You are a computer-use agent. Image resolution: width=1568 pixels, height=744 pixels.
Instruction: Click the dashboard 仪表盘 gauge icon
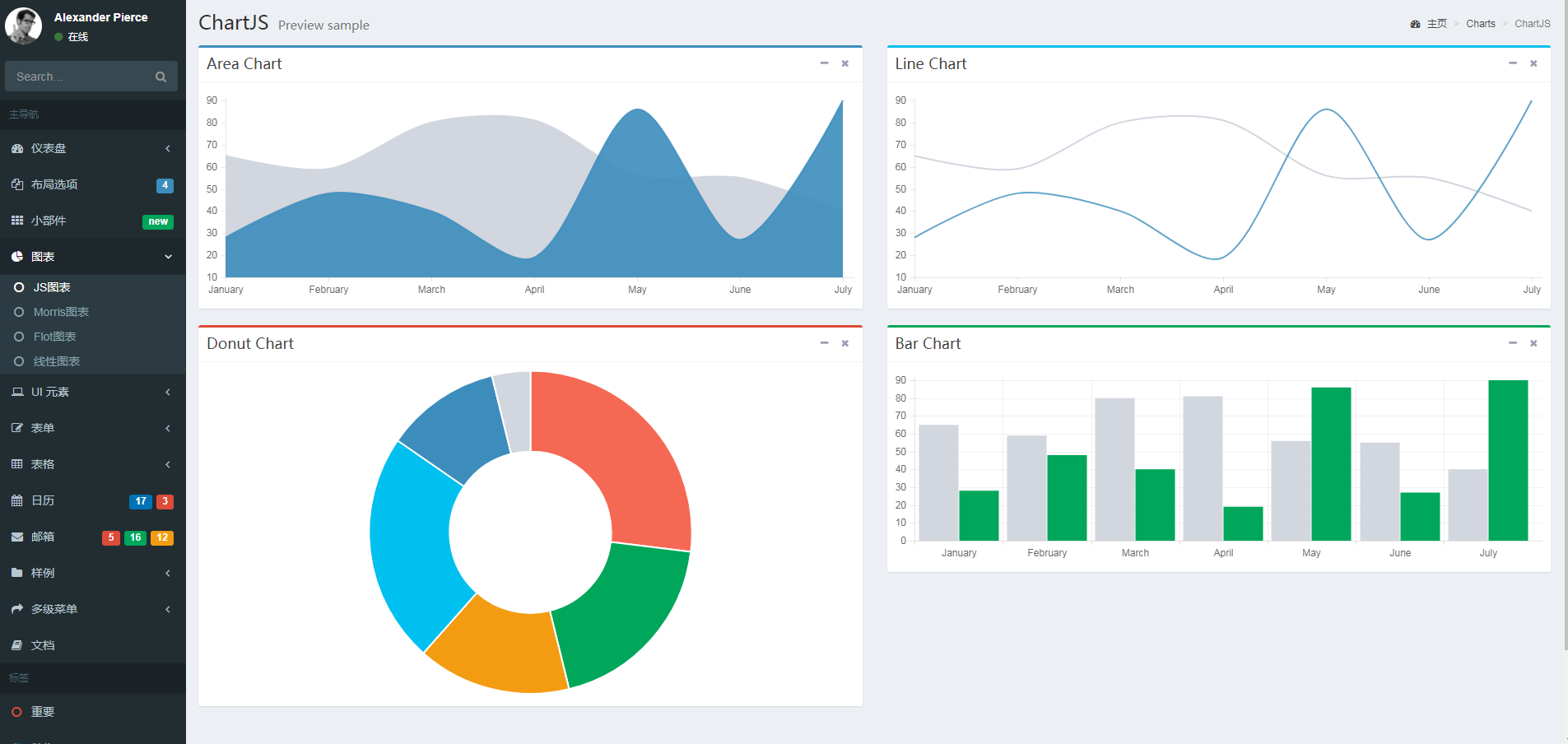pyautogui.click(x=17, y=149)
